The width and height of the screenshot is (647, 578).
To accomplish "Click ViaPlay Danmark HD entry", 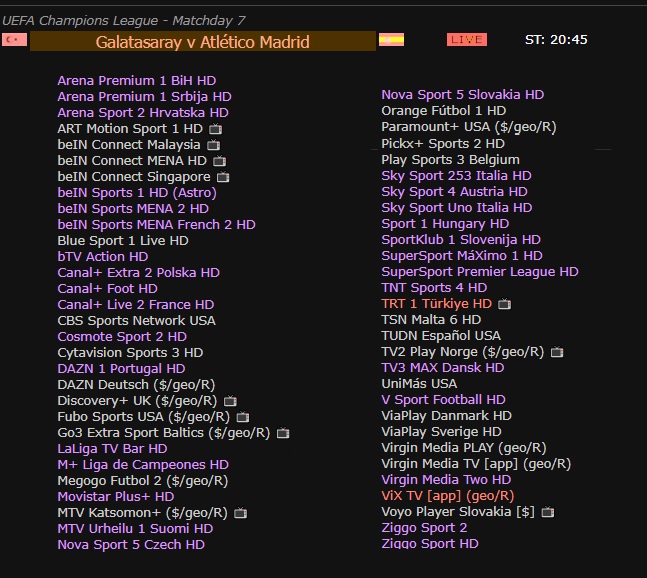I will [447, 416].
